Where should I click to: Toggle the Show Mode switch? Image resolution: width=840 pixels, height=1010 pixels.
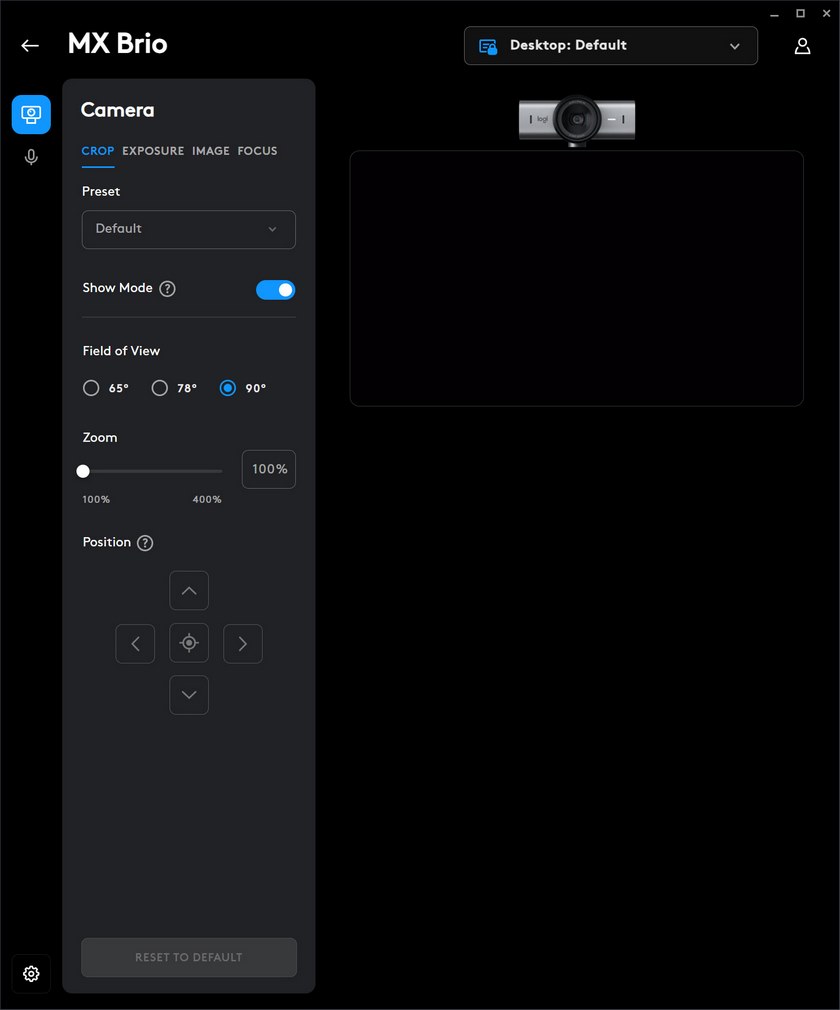point(276,290)
